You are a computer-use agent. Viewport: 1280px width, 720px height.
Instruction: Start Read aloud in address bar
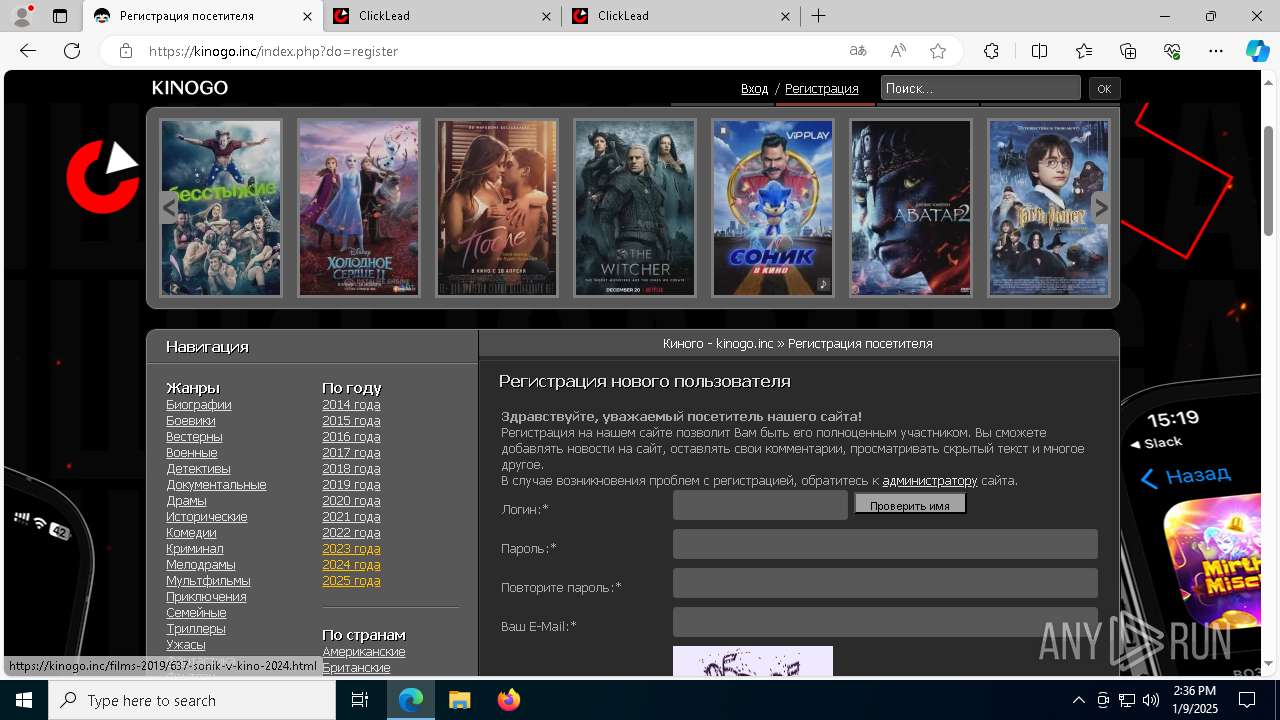[898, 51]
